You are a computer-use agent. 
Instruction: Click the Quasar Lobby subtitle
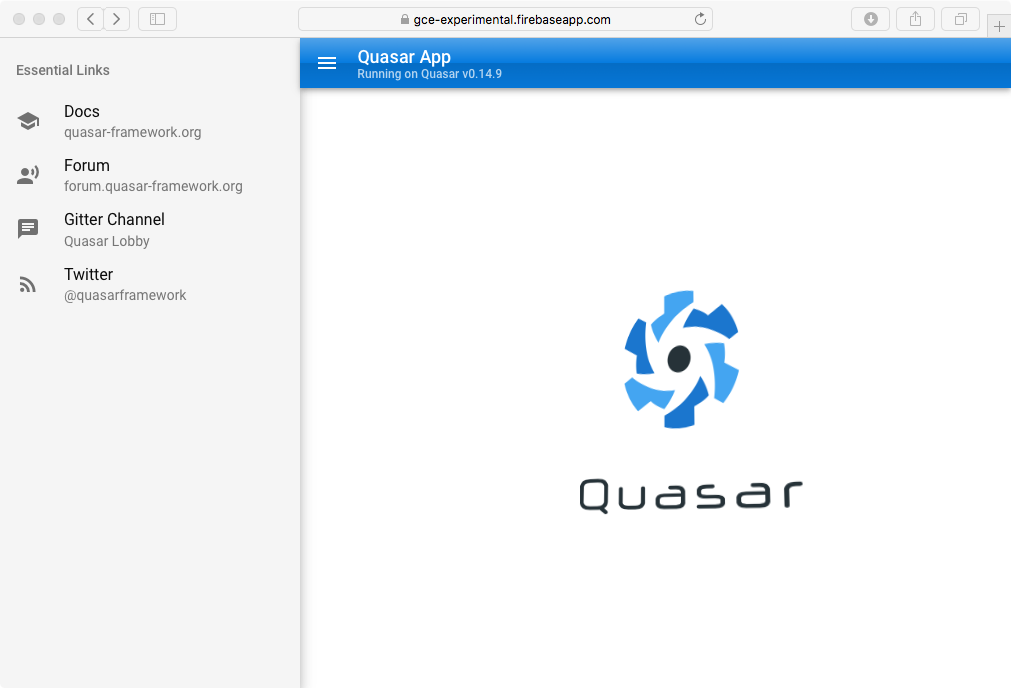point(106,241)
